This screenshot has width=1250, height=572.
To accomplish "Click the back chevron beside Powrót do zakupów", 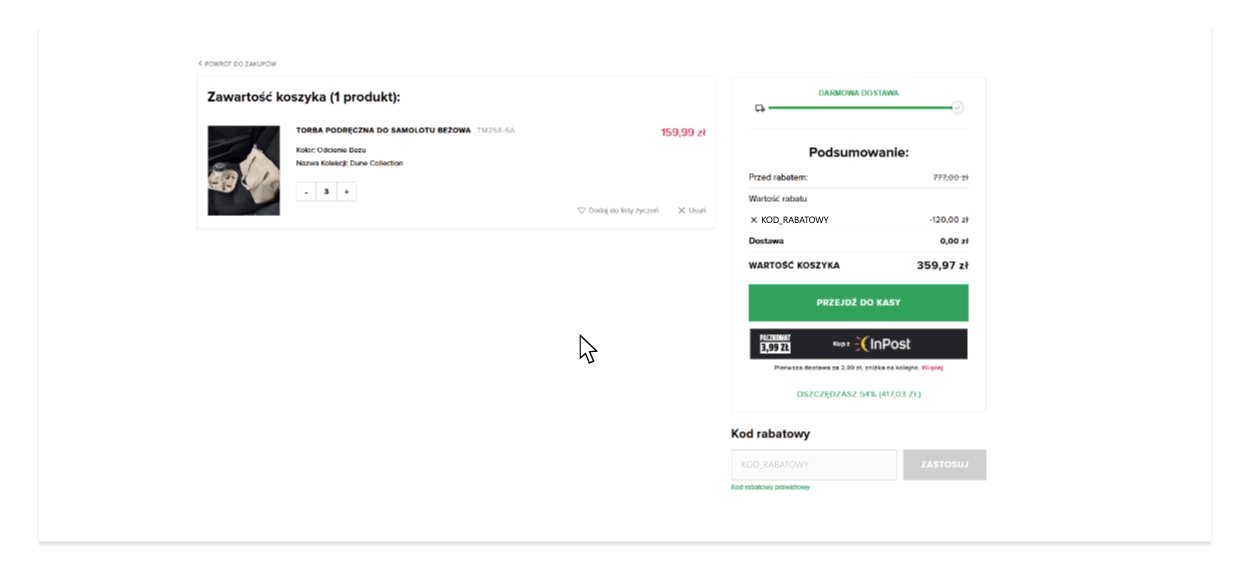I will pos(200,63).
